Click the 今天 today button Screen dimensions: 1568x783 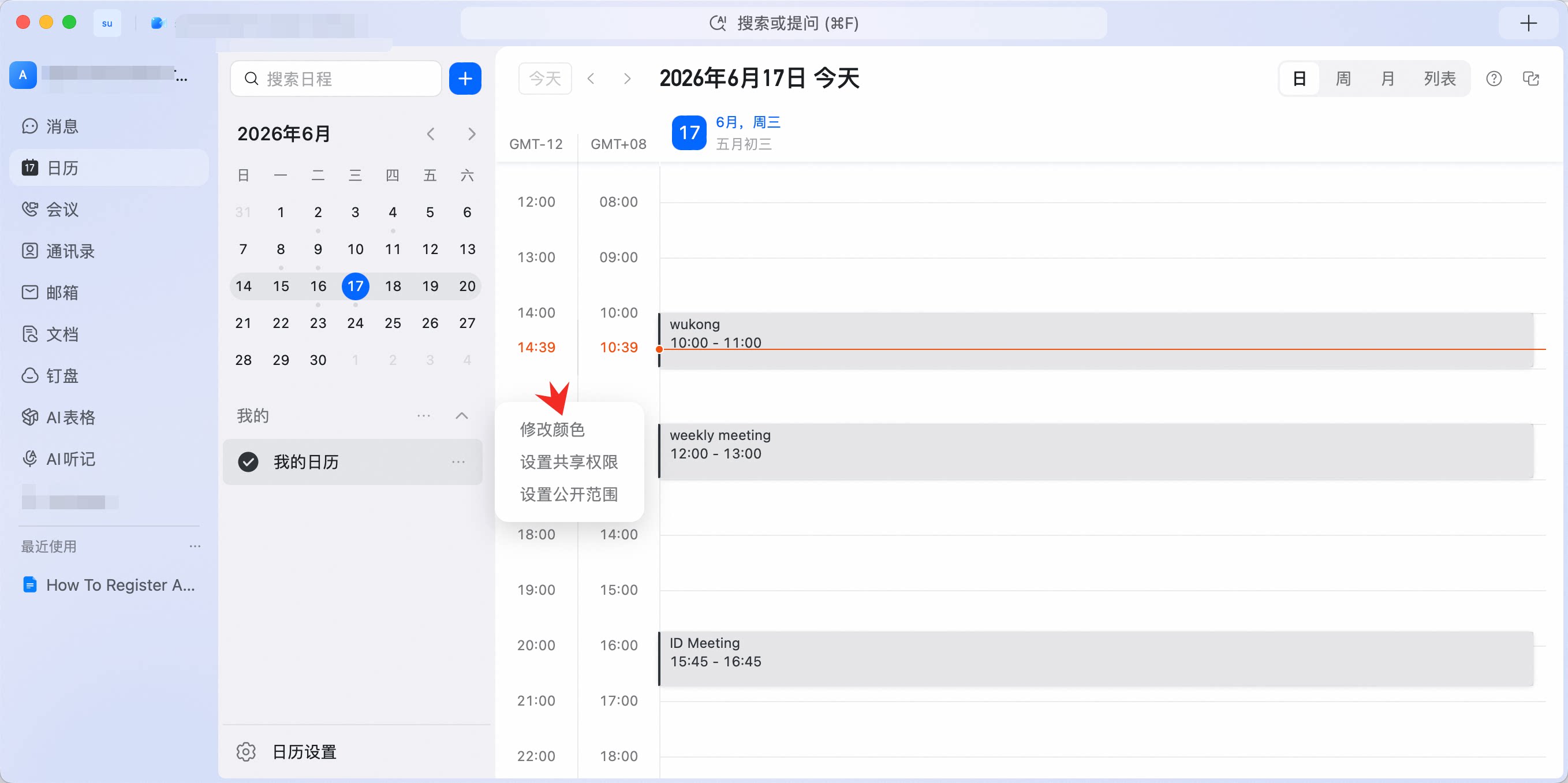pos(545,79)
